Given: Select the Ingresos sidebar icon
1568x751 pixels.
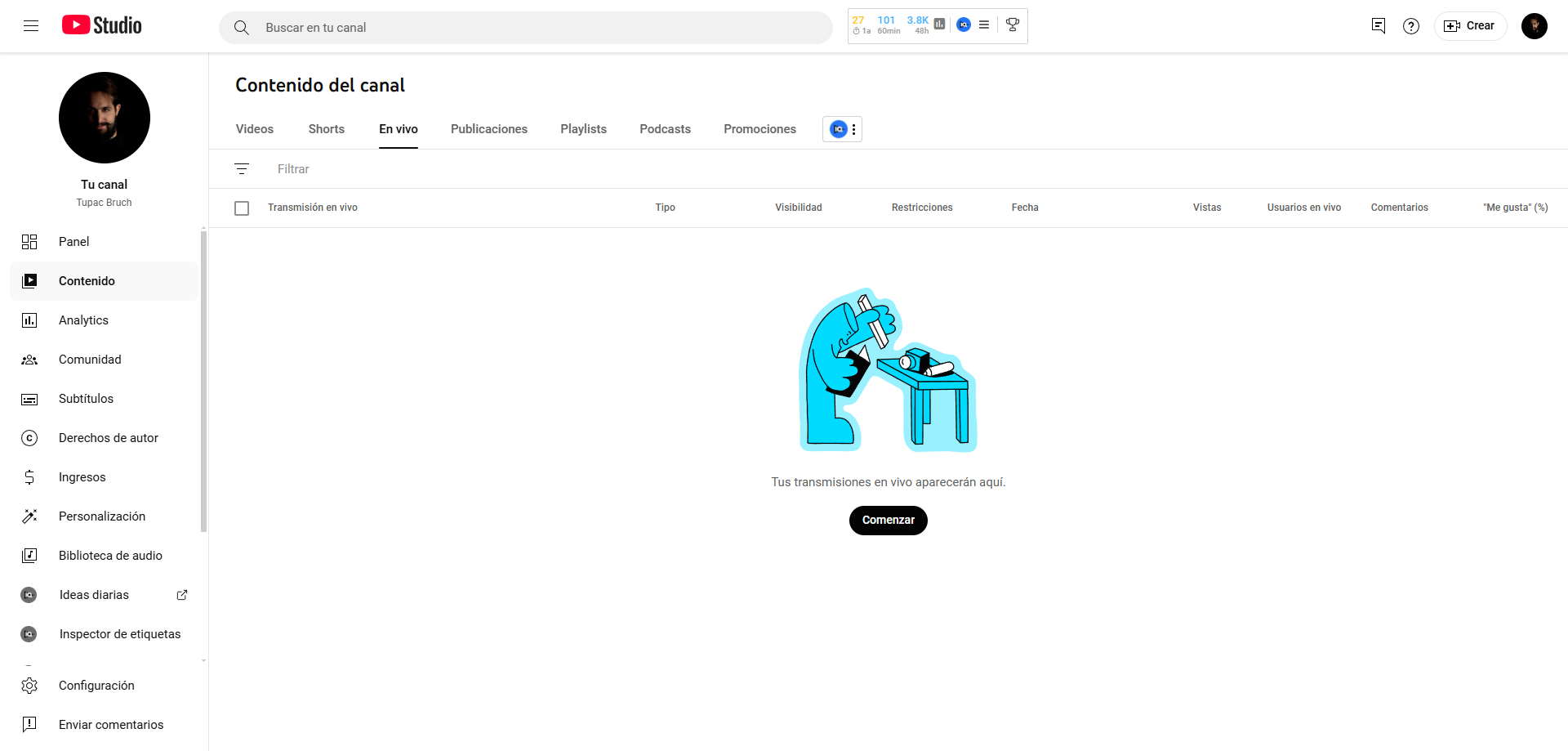Looking at the screenshot, I should coord(29,476).
